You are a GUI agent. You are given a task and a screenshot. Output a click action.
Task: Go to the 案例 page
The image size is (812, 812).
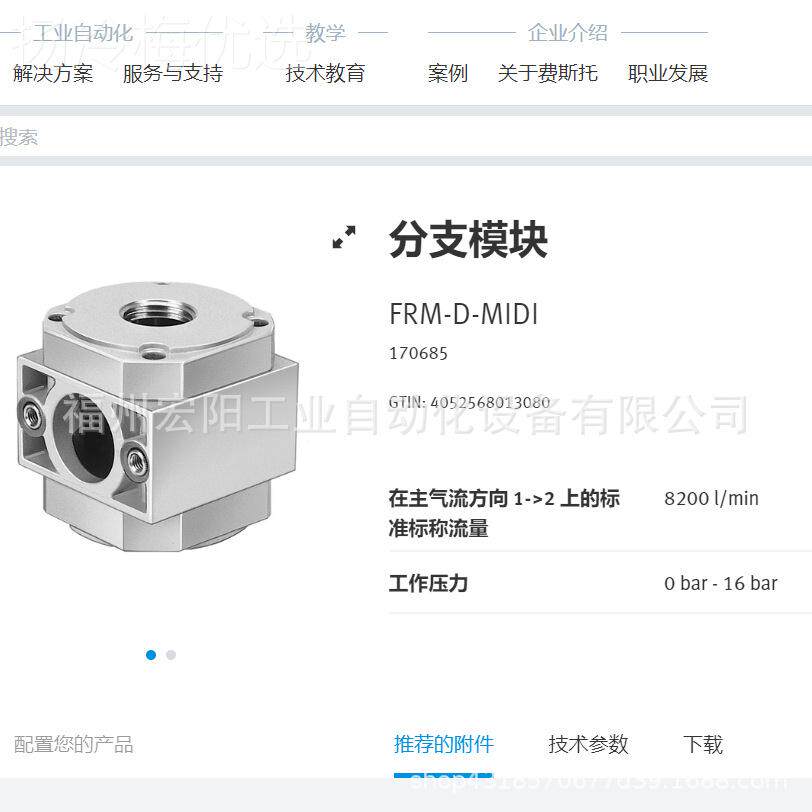point(448,73)
